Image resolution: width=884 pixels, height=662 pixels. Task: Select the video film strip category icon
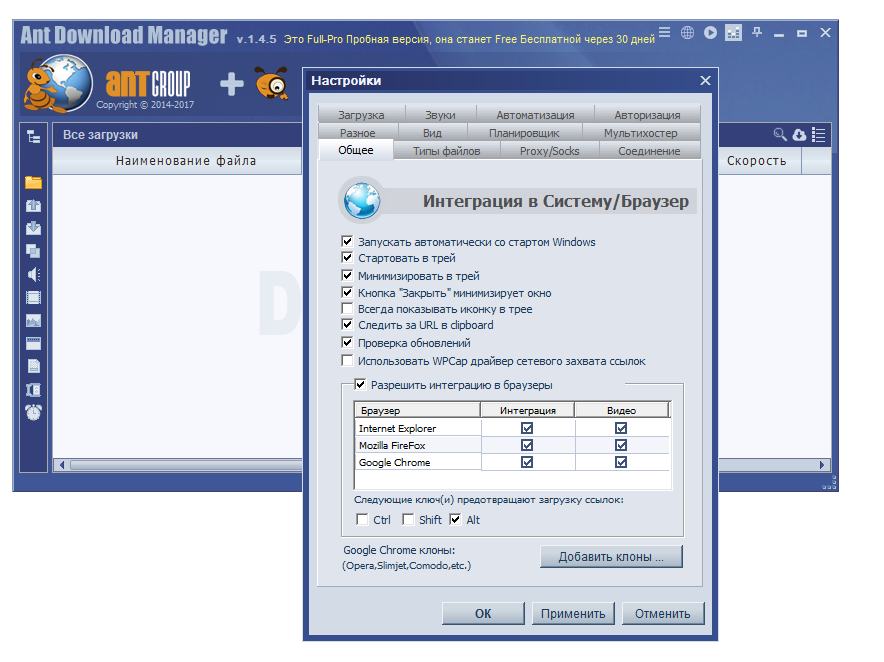[x=33, y=297]
